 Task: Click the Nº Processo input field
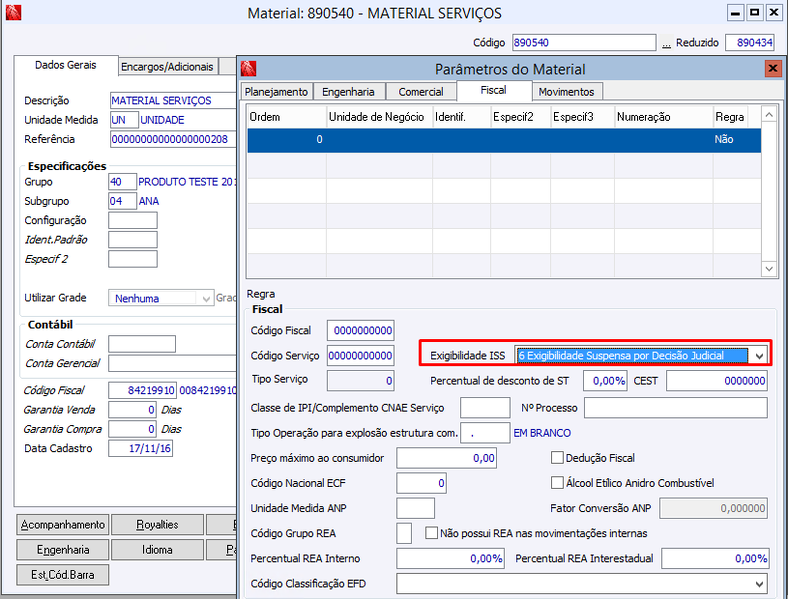pos(675,408)
